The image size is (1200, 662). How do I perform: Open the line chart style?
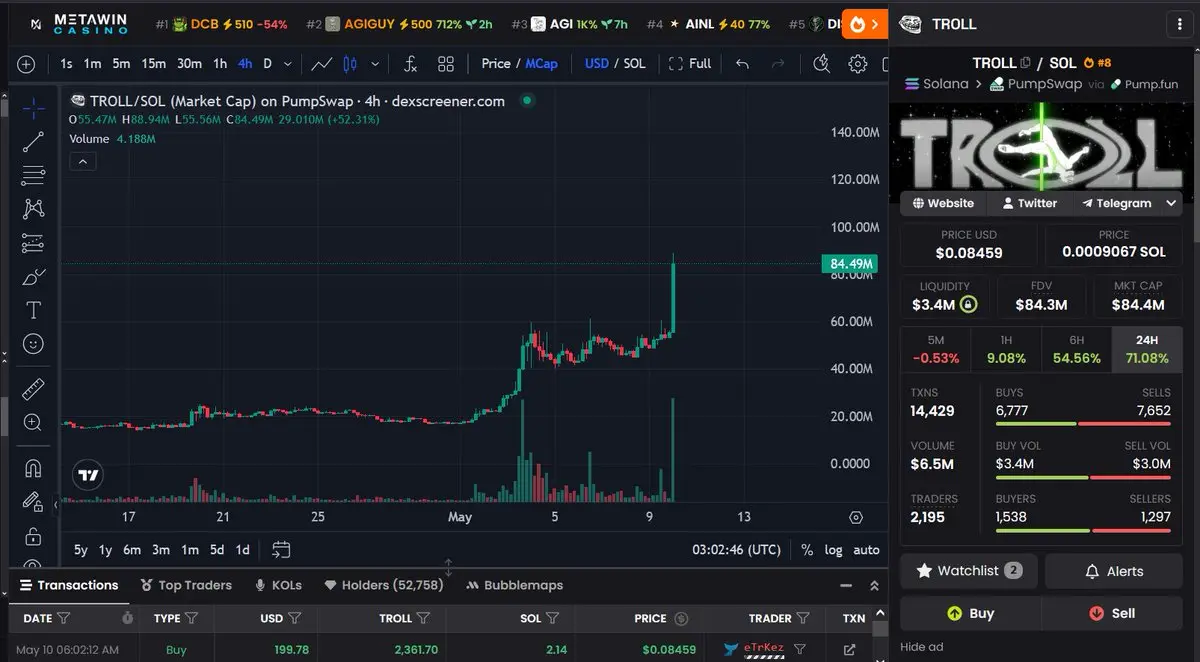(x=322, y=64)
